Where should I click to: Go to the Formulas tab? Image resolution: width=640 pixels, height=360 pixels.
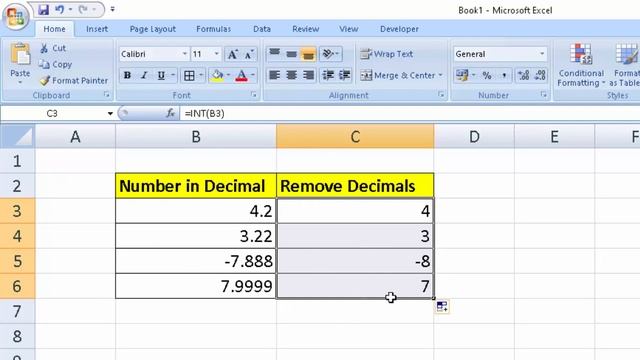pyautogui.click(x=213, y=29)
